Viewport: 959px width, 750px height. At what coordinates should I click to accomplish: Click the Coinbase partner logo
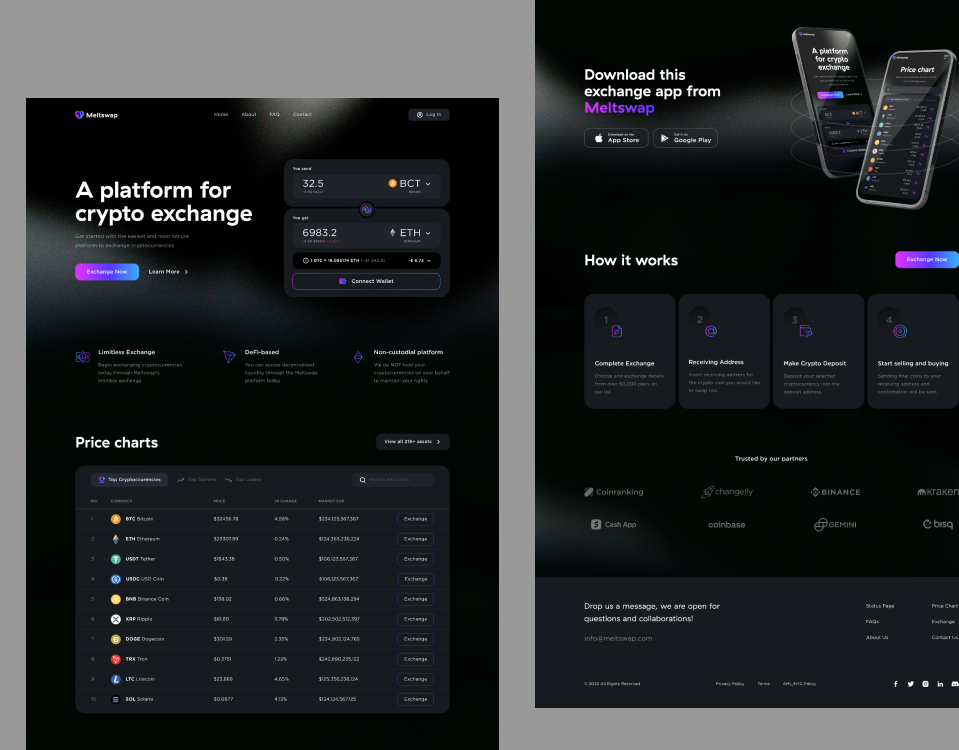click(x=727, y=525)
